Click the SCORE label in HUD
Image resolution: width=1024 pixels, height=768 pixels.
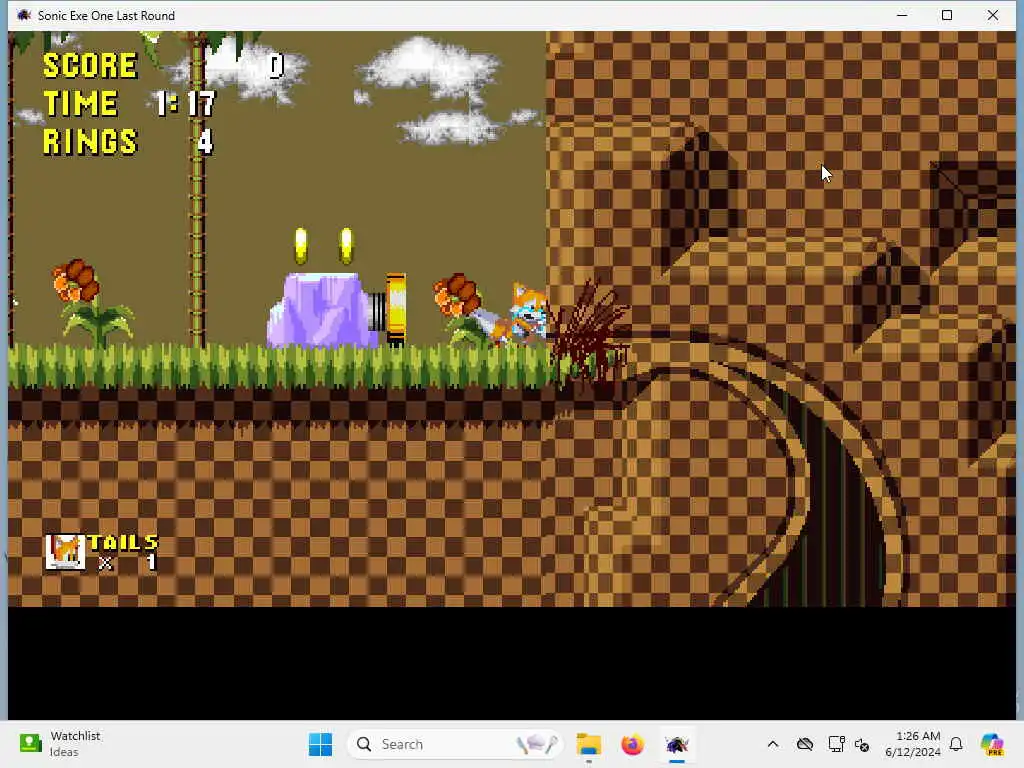point(90,65)
